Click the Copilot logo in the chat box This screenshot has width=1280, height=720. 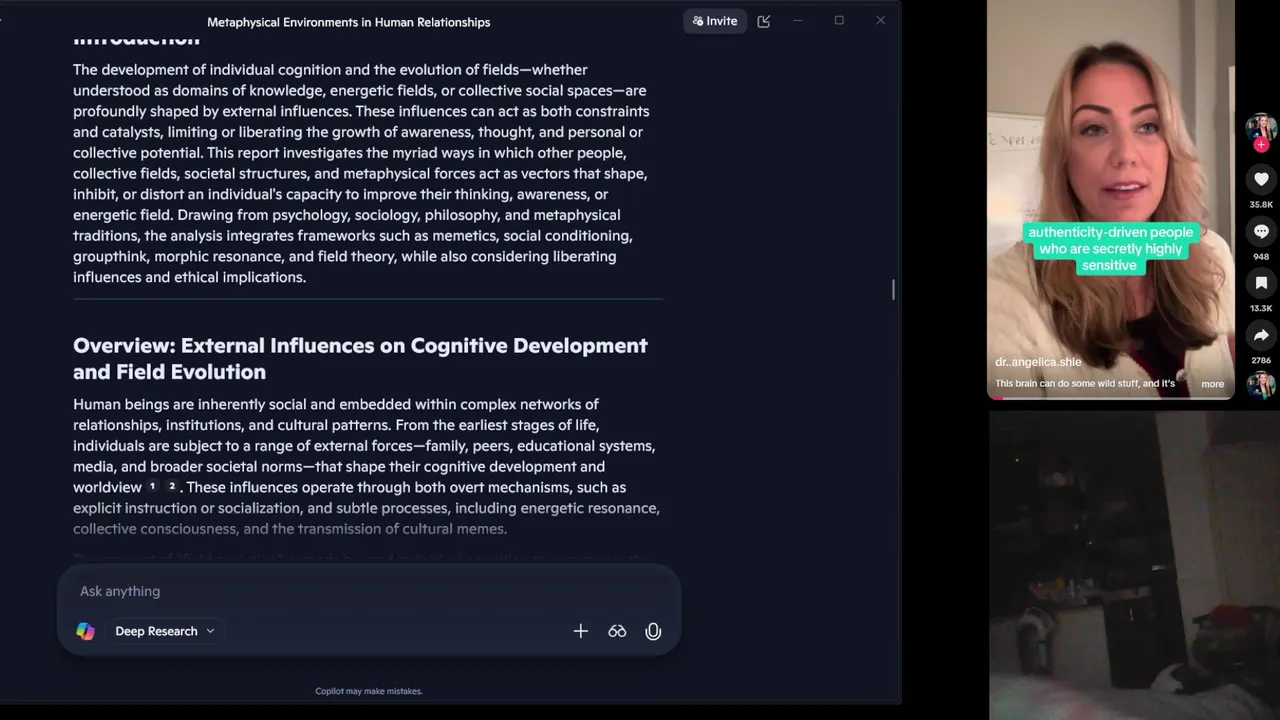(x=86, y=631)
